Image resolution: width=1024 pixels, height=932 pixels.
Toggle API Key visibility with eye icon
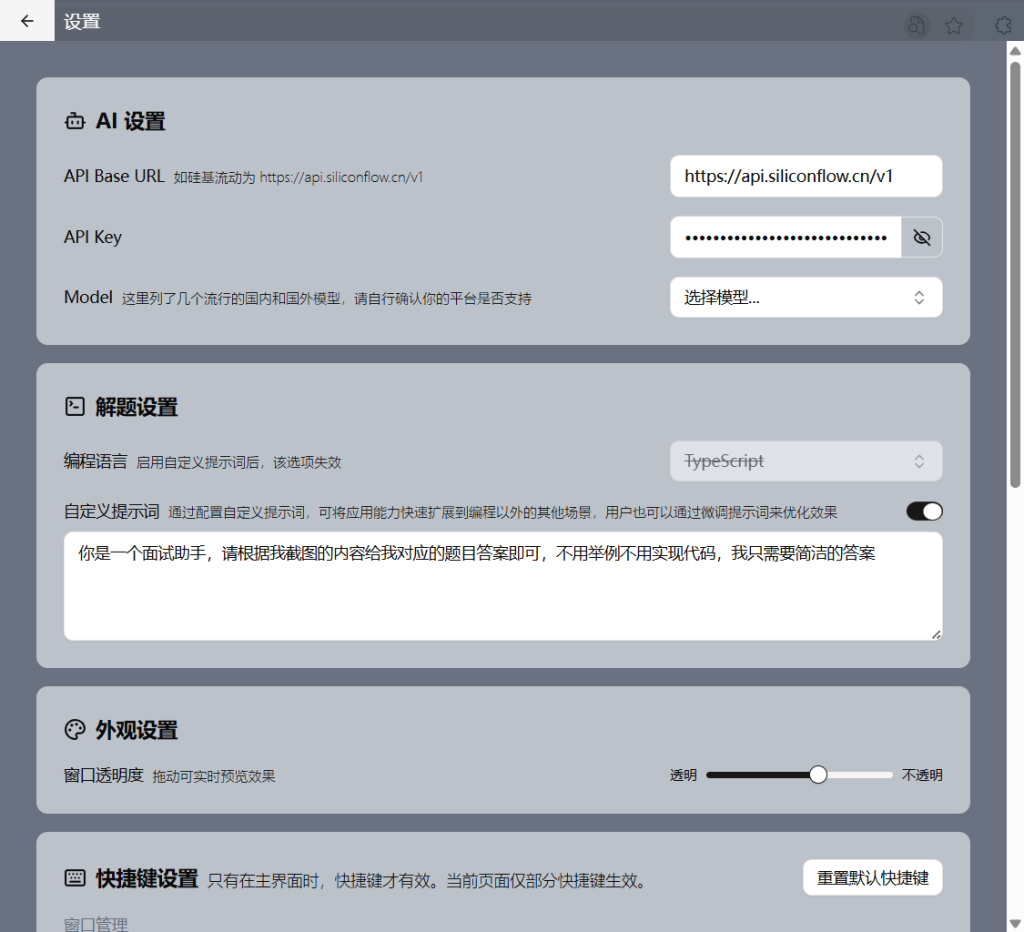[921, 237]
